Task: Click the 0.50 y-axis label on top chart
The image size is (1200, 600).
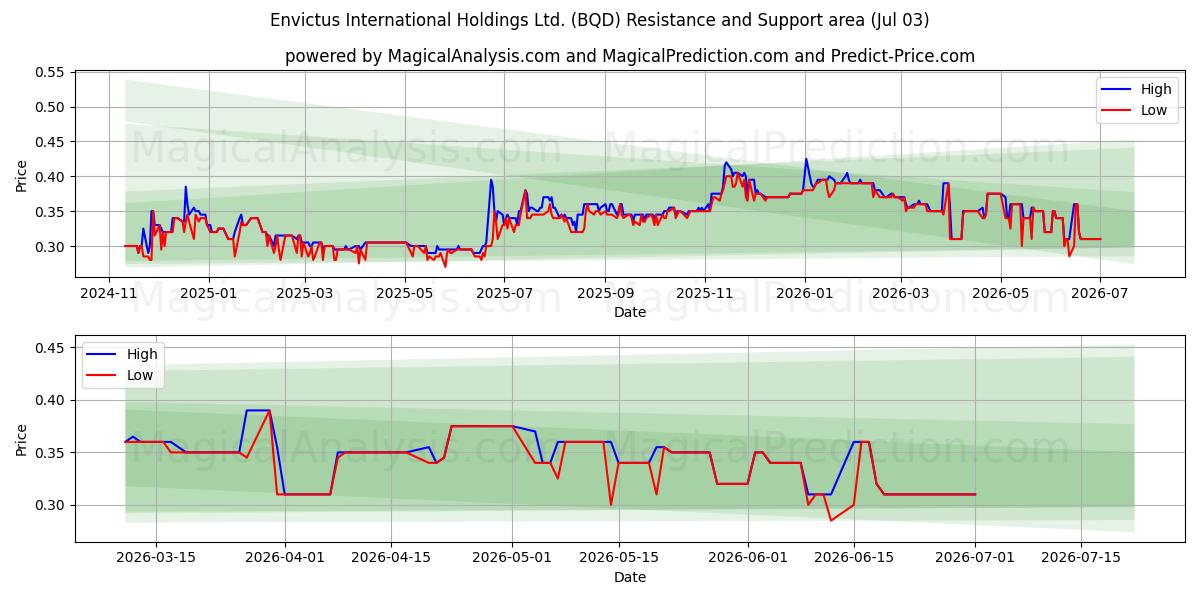Action: point(49,107)
